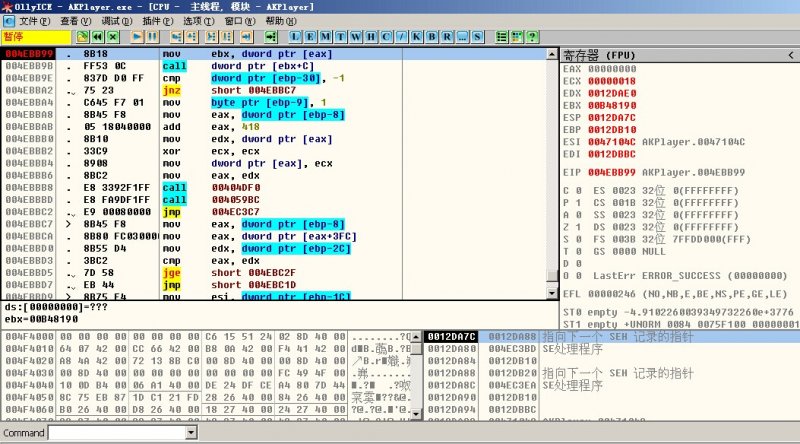Select the instruction at address 004EBB99

[x=273, y=54]
